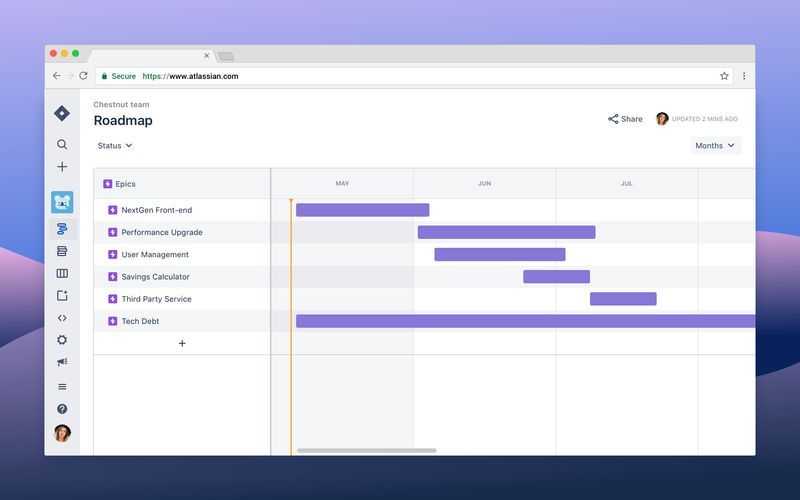Click the Tech Debt timeline bar
Image resolution: width=800 pixels, height=500 pixels.
pyautogui.click(x=526, y=321)
